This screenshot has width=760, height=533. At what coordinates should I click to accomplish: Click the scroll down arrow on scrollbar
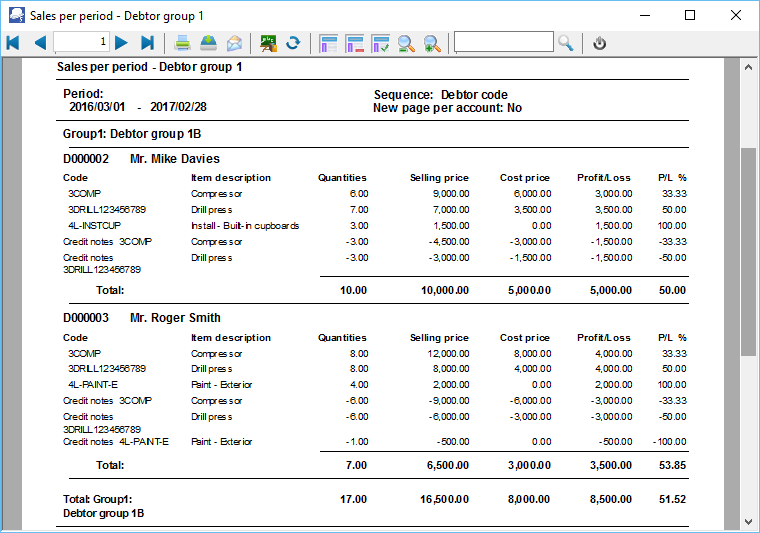click(748, 520)
